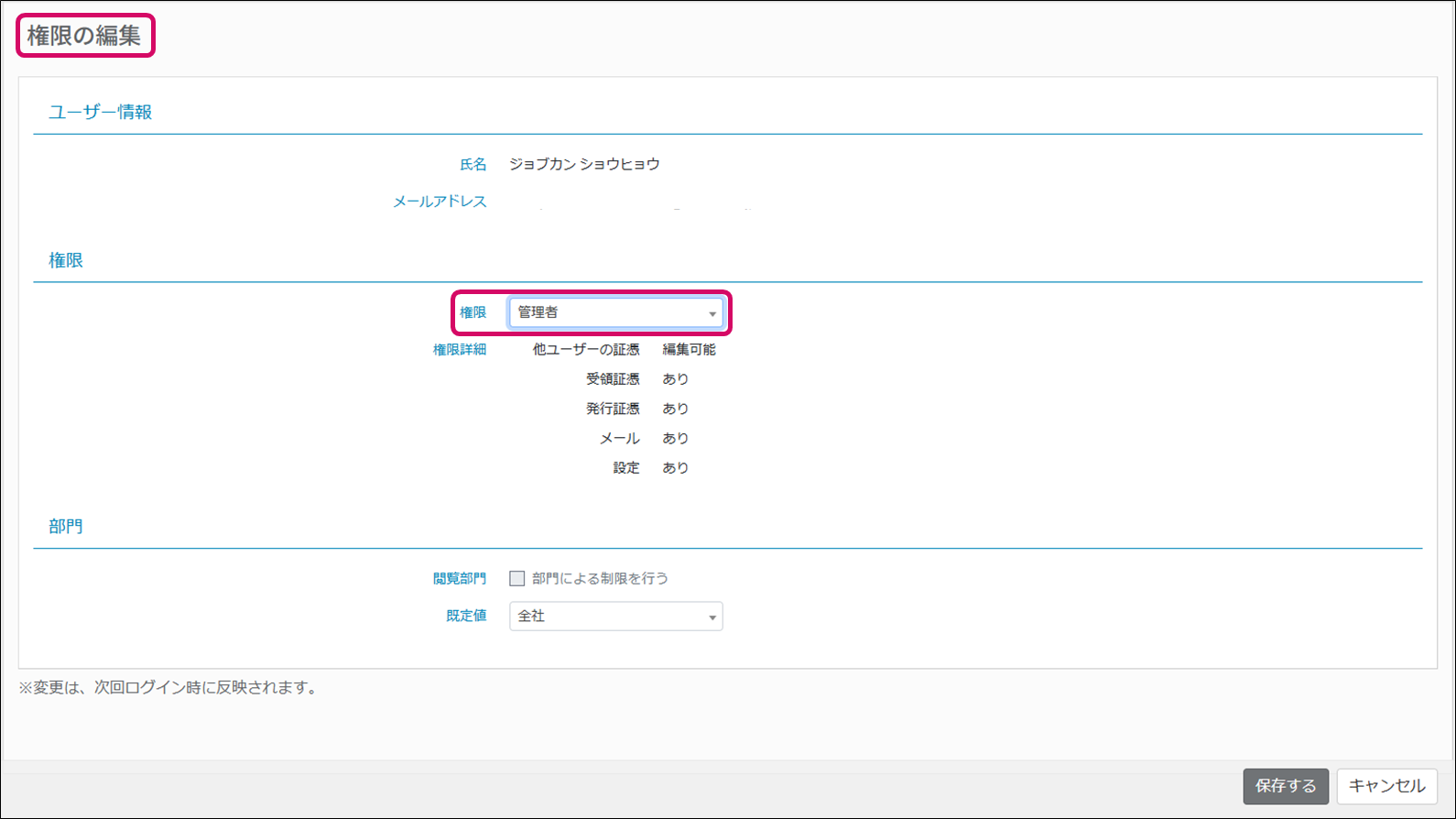Click the 部門 section heading
Screen dimensions: 1456x819
66,527
